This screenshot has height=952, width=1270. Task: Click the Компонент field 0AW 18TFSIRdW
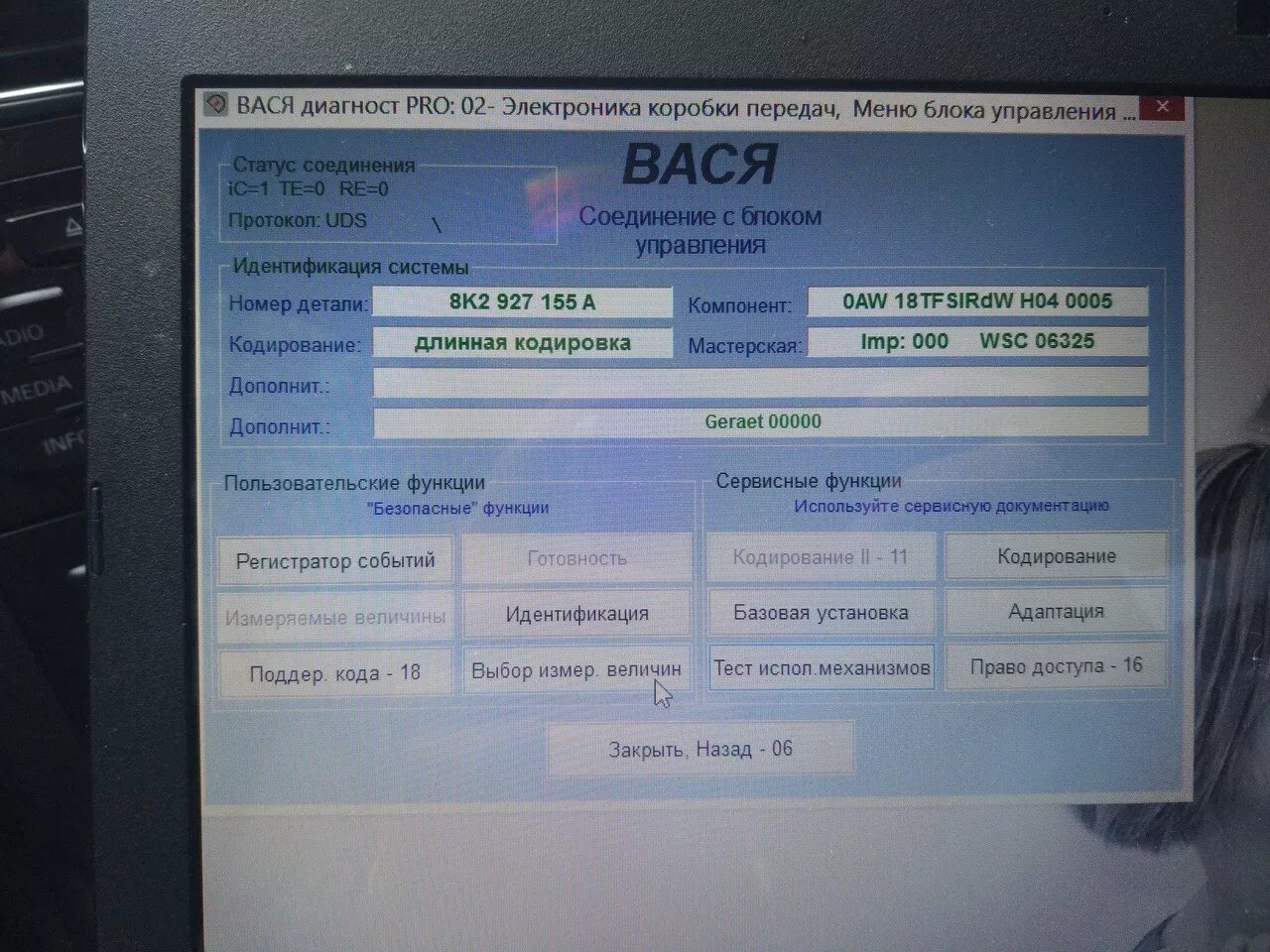tap(977, 301)
